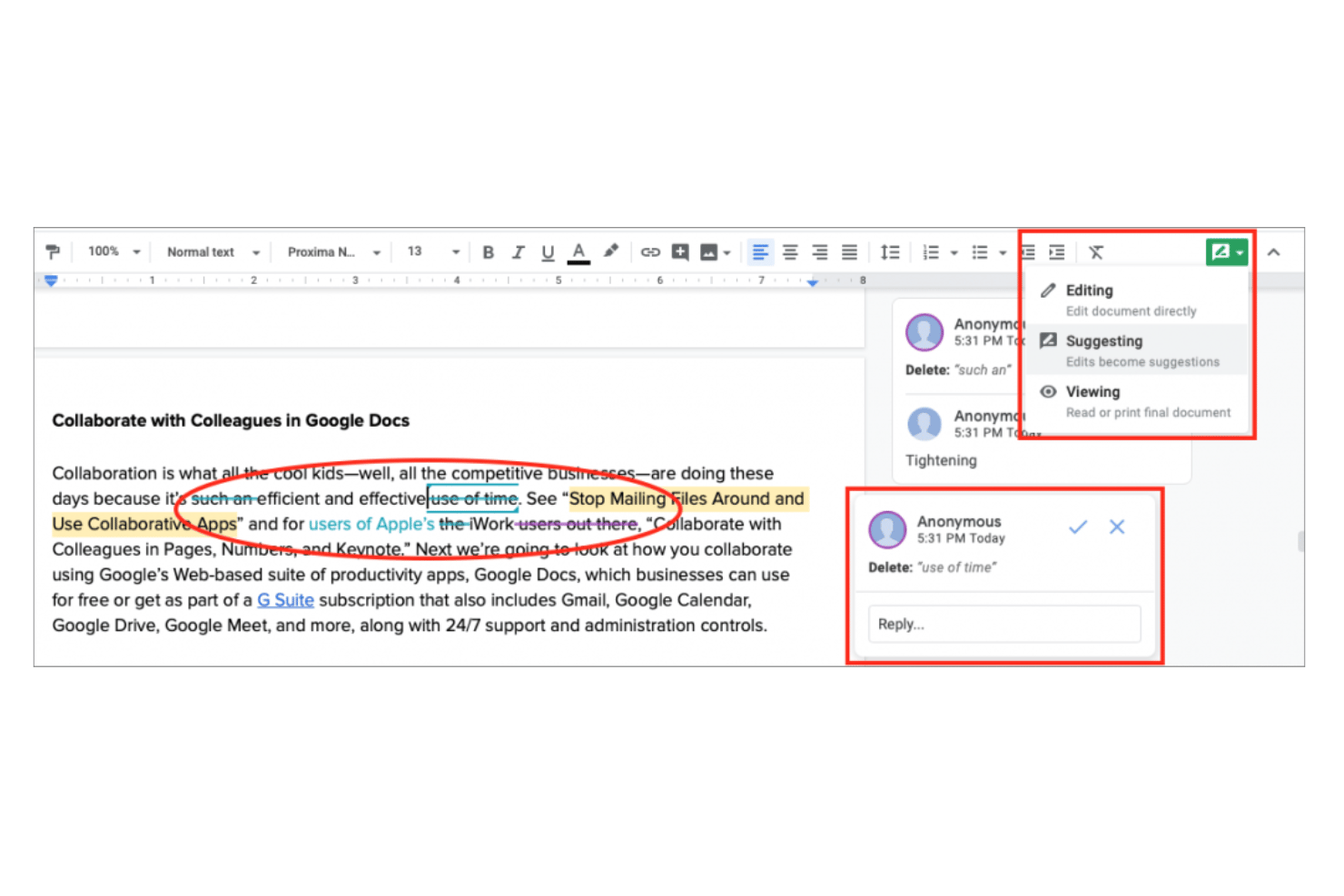Toggle underline formatting
The image size is (1344, 896).
click(548, 252)
